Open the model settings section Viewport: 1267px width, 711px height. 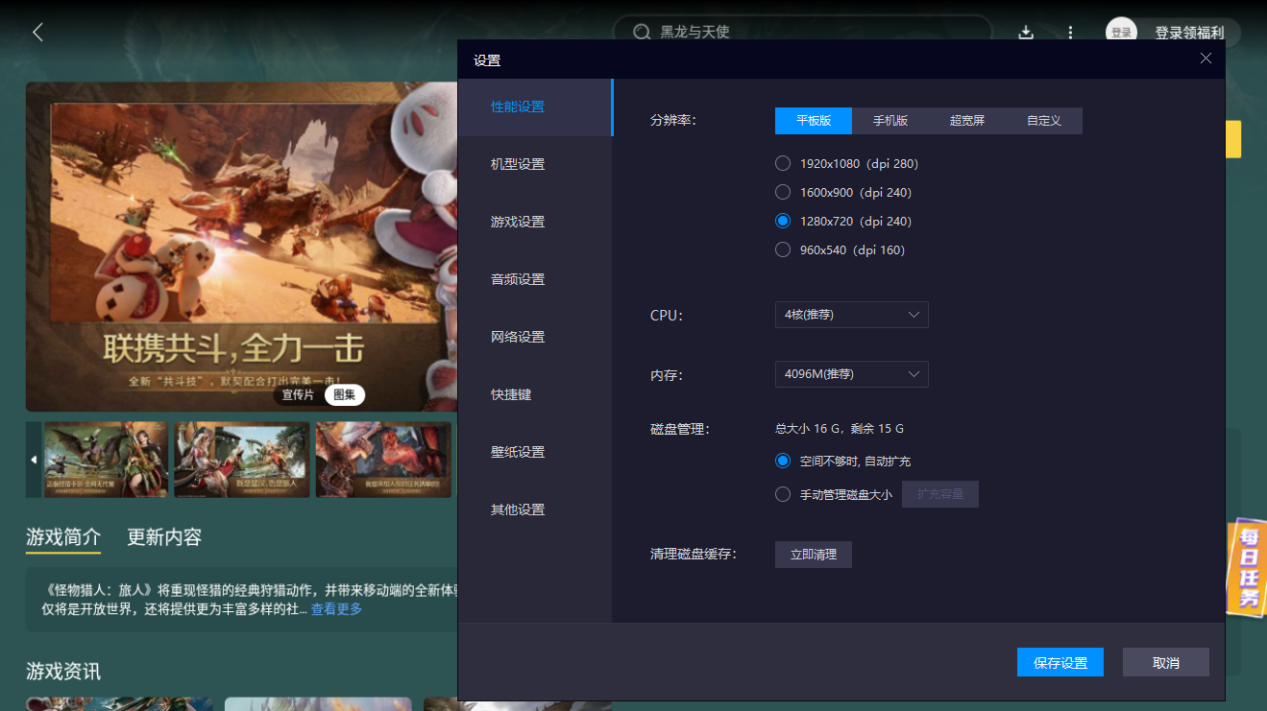[518, 164]
